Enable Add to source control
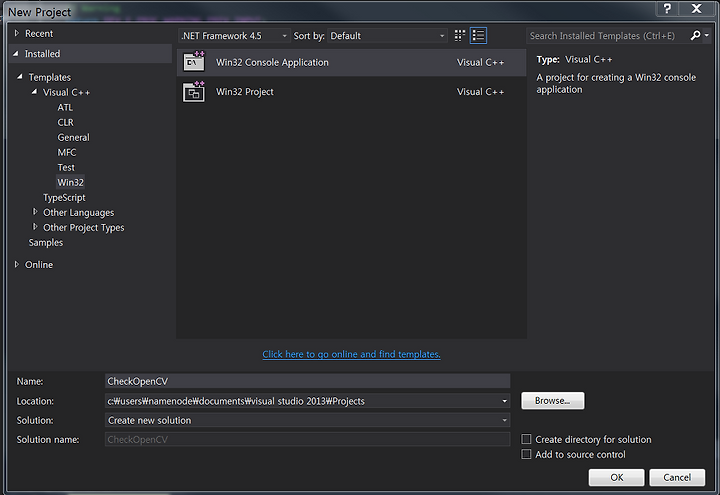 coord(526,454)
